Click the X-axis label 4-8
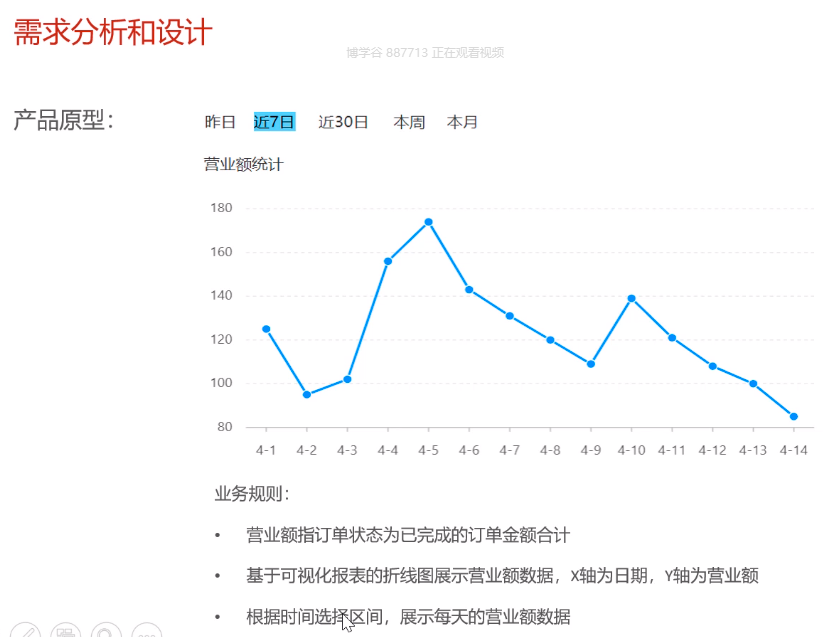The height and width of the screenshot is (637, 828). coord(550,451)
